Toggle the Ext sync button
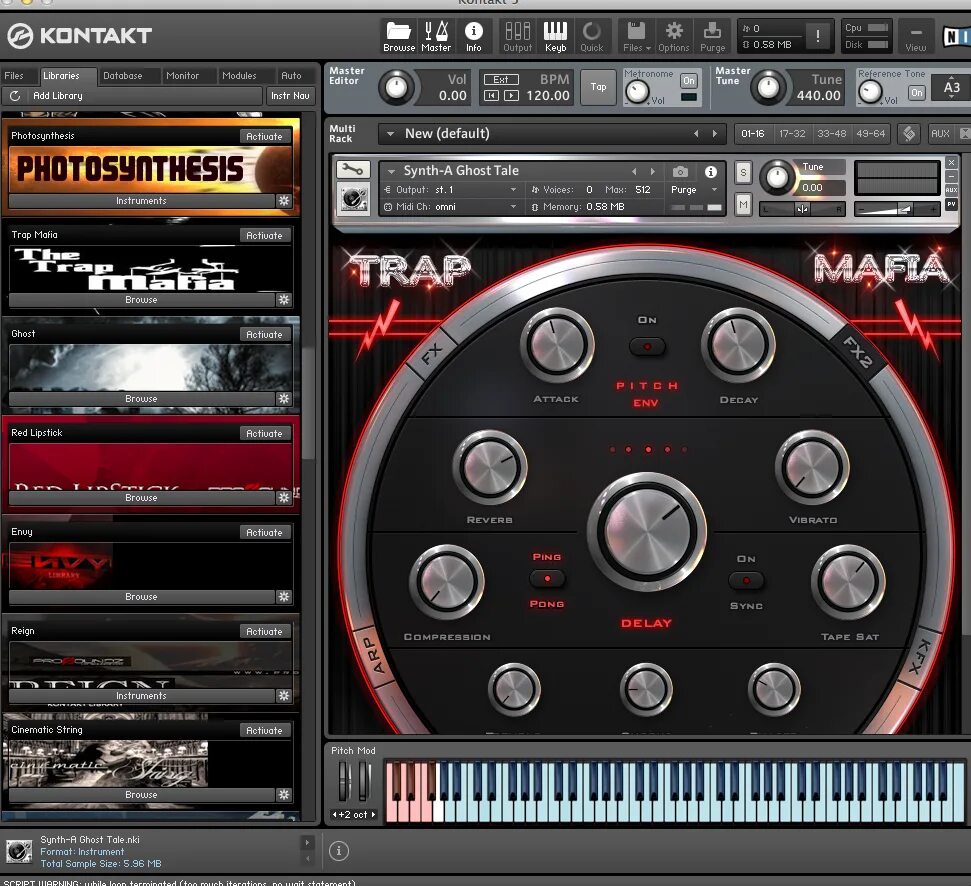 click(x=501, y=79)
